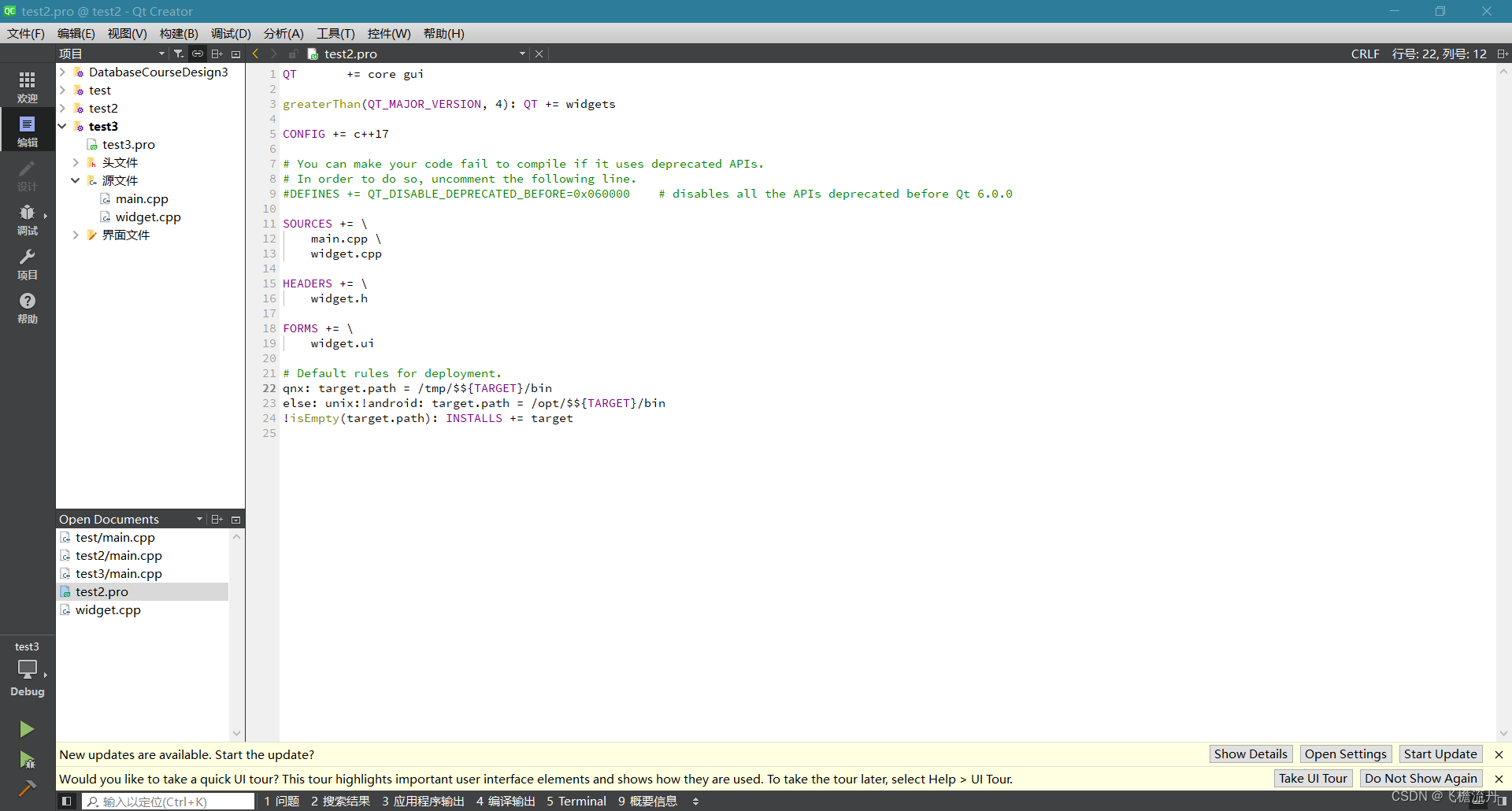Expand the test project node
Screen dimensions: 1512x811
(62, 90)
